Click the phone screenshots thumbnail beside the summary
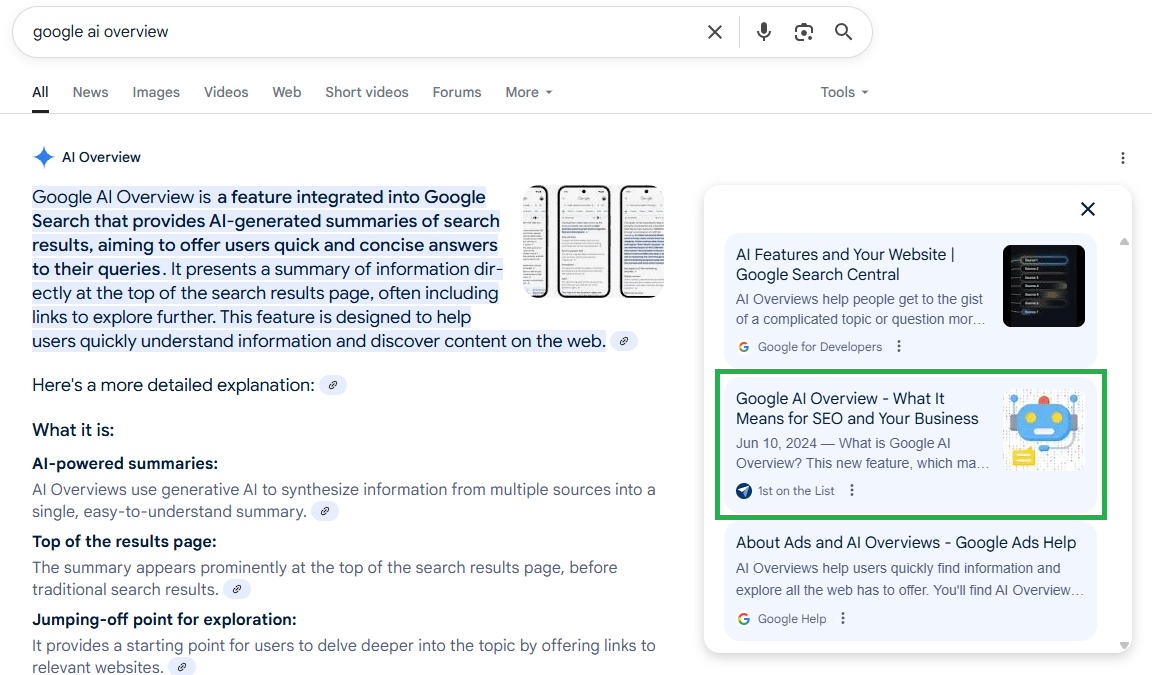This screenshot has width=1152, height=675. [594, 240]
